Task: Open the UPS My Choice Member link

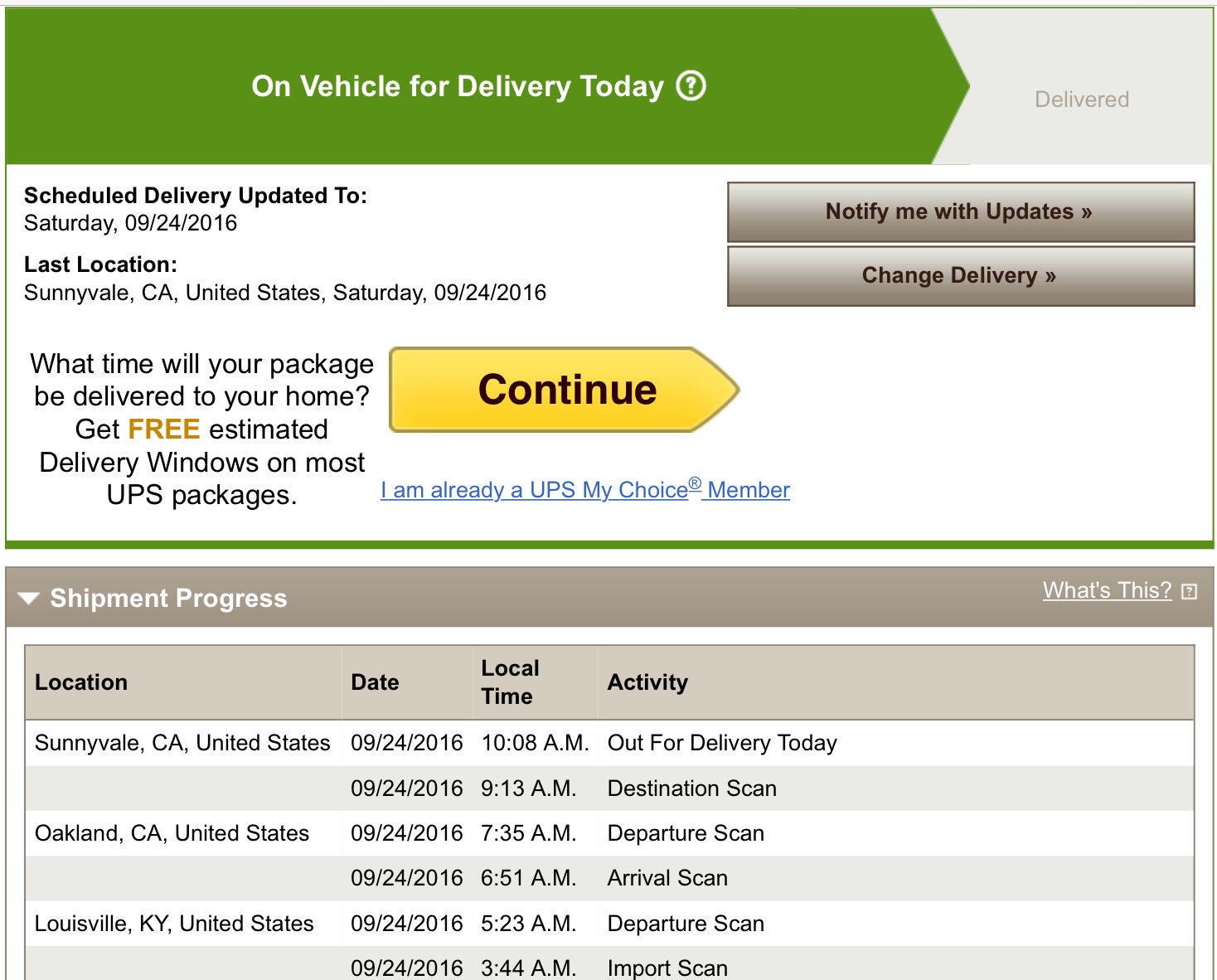Action: click(585, 489)
